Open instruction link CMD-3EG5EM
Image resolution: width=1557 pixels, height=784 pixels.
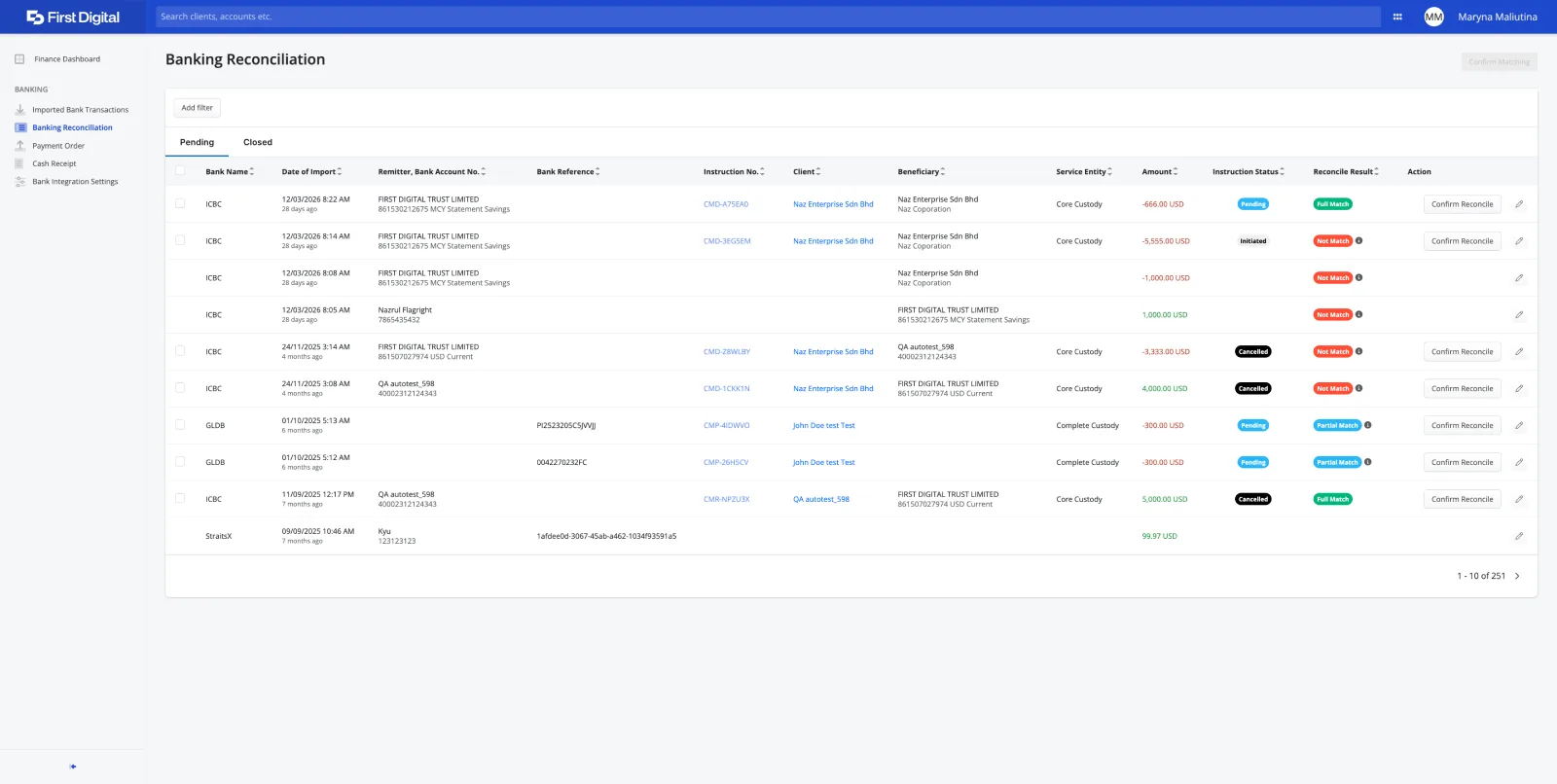(727, 241)
